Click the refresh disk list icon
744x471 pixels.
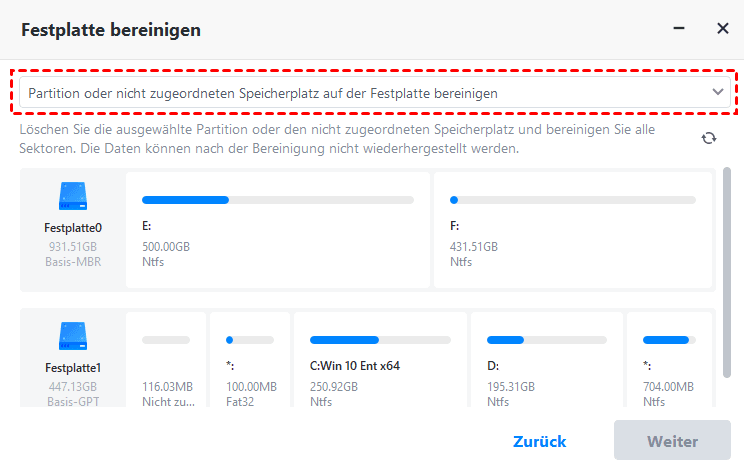[708, 139]
